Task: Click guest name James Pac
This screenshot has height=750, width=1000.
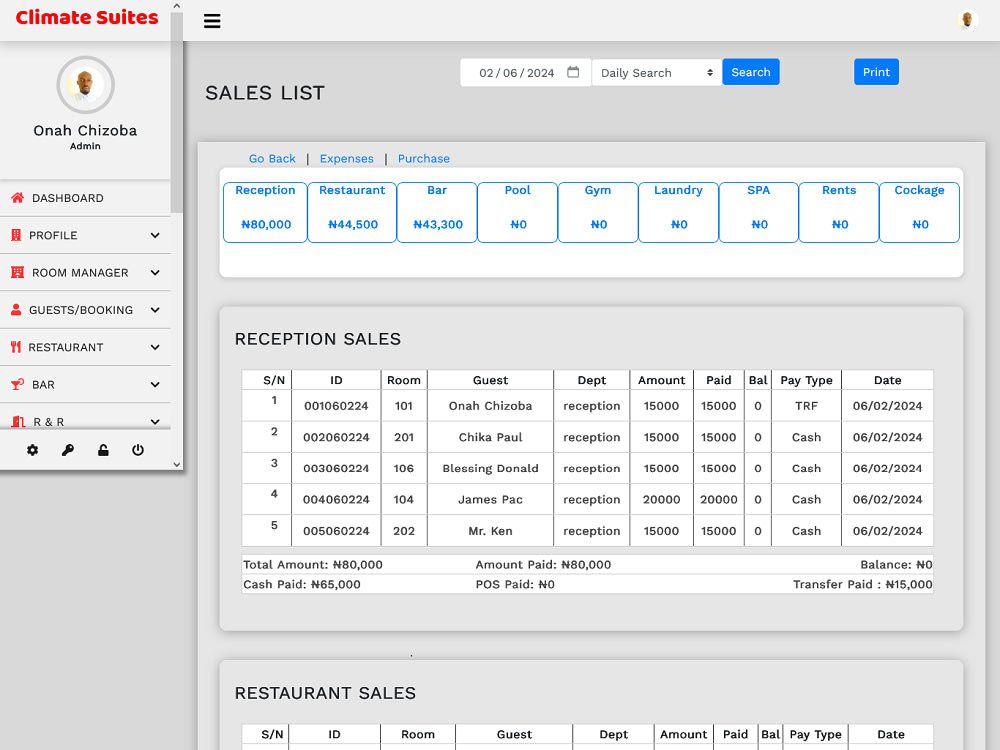Action: pyautogui.click(x=490, y=499)
